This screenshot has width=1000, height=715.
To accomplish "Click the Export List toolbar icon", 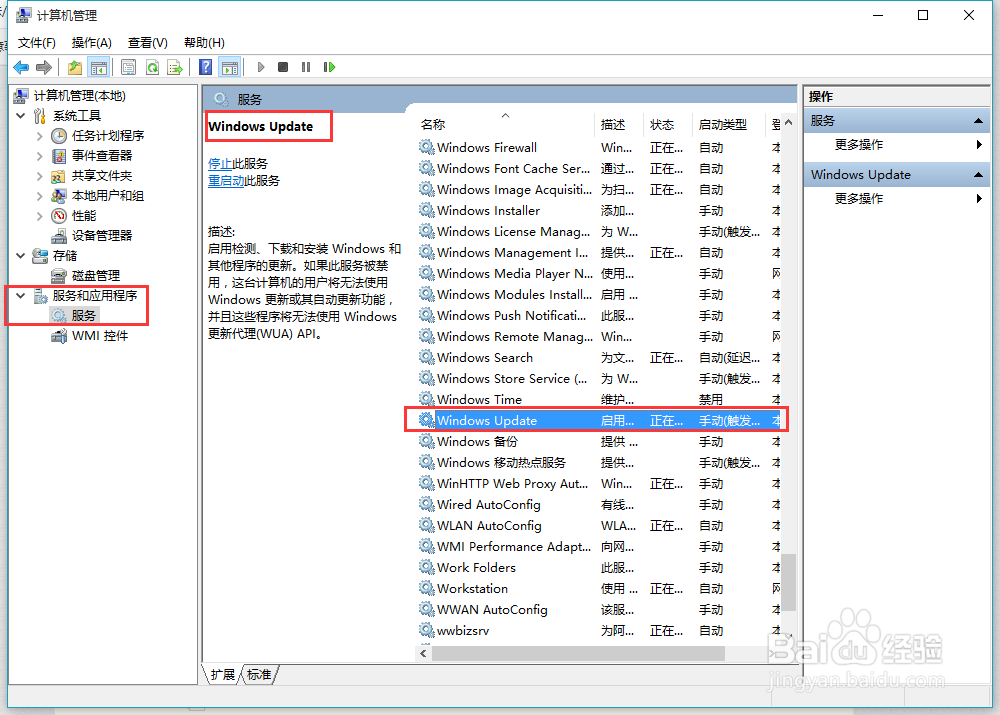I will tap(175, 67).
